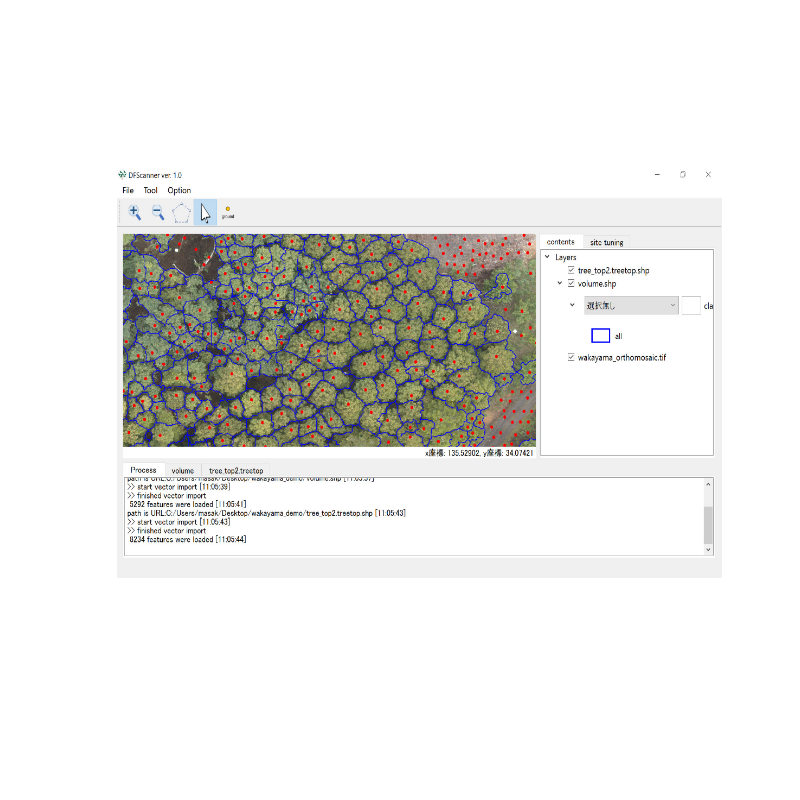Maximize the DFScanner window
Image resolution: width=800 pixels, height=800 pixels.
point(683,174)
